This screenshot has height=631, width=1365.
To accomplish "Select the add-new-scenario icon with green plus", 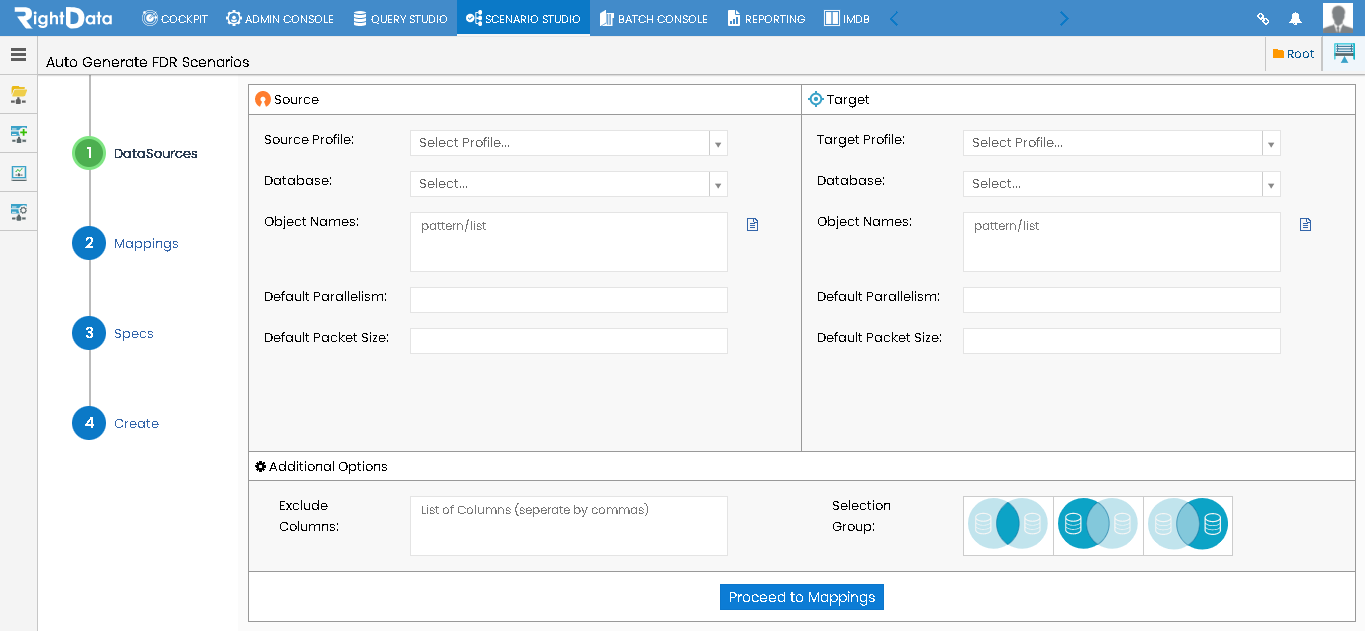I will point(18,133).
